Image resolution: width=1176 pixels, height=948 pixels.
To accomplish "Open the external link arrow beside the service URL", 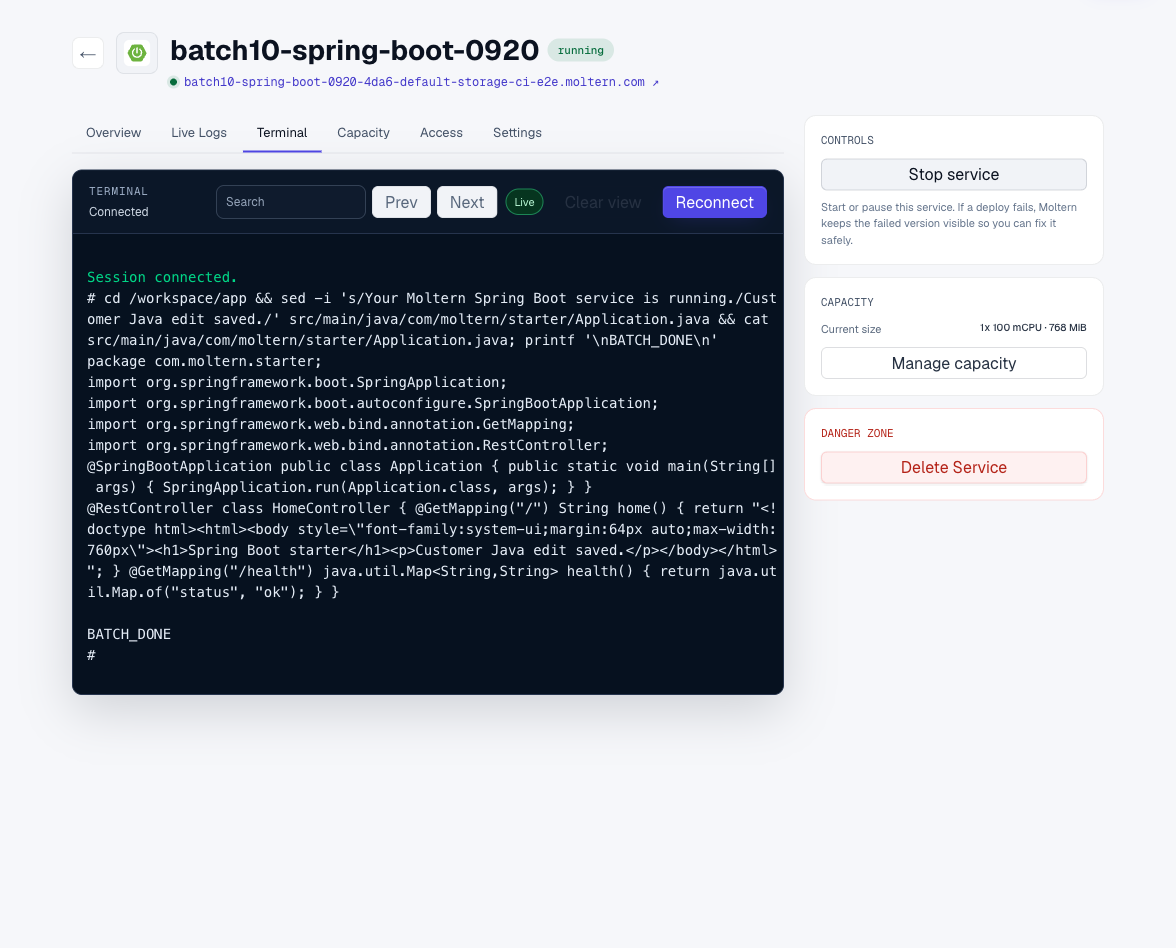I will (x=656, y=82).
